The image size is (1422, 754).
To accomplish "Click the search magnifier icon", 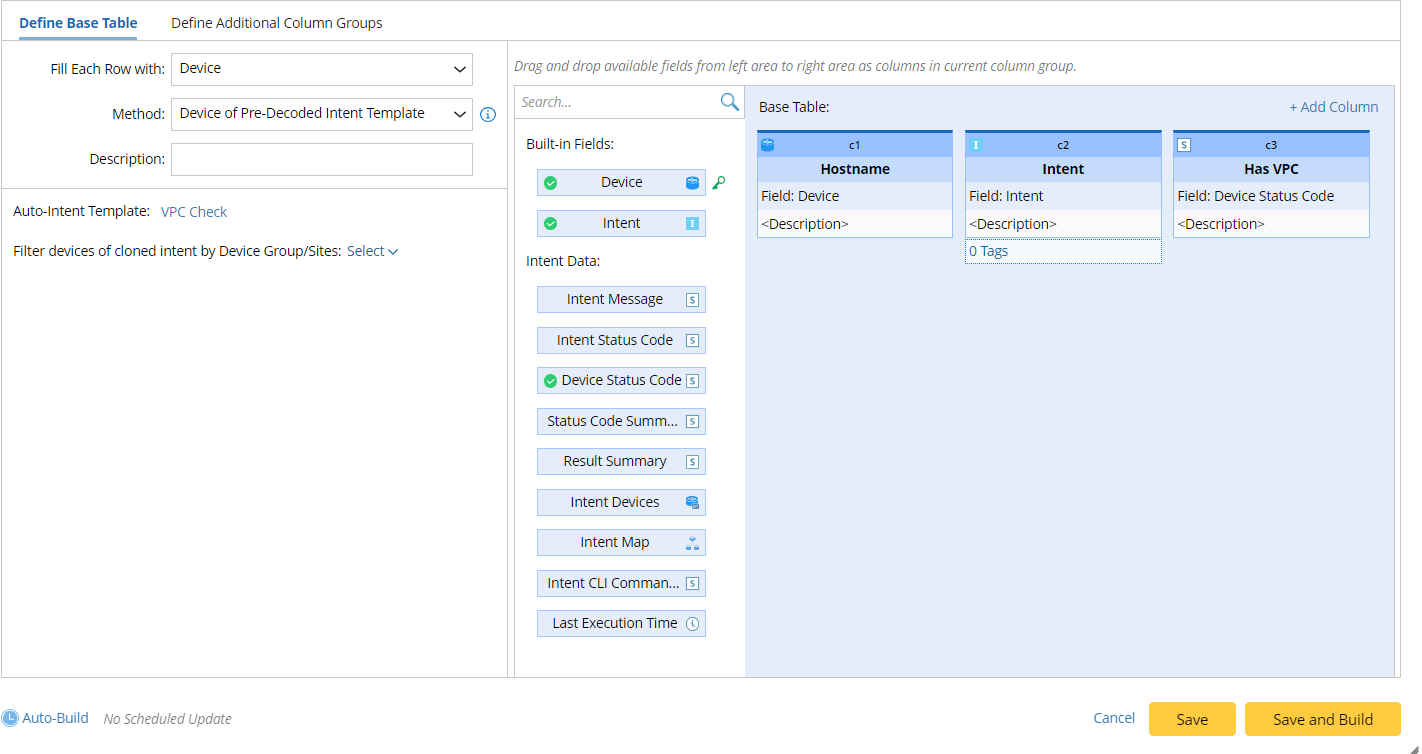I will coord(730,102).
